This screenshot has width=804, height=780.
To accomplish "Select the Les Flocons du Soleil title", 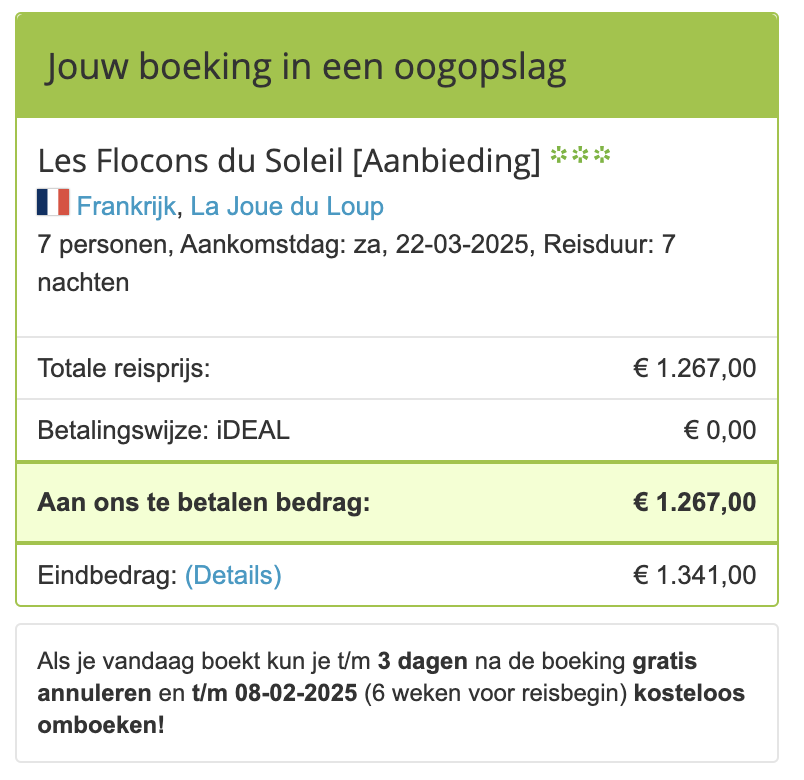I will tap(288, 159).
